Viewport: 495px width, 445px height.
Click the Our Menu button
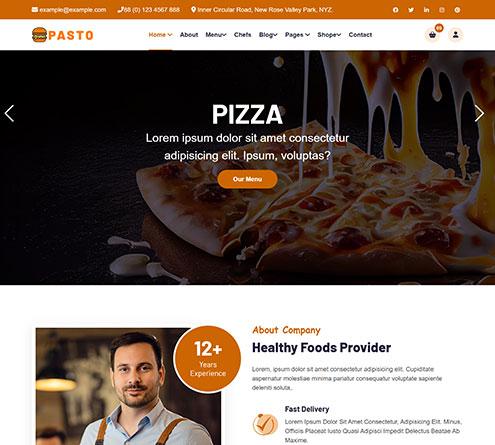tap(247, 179)
